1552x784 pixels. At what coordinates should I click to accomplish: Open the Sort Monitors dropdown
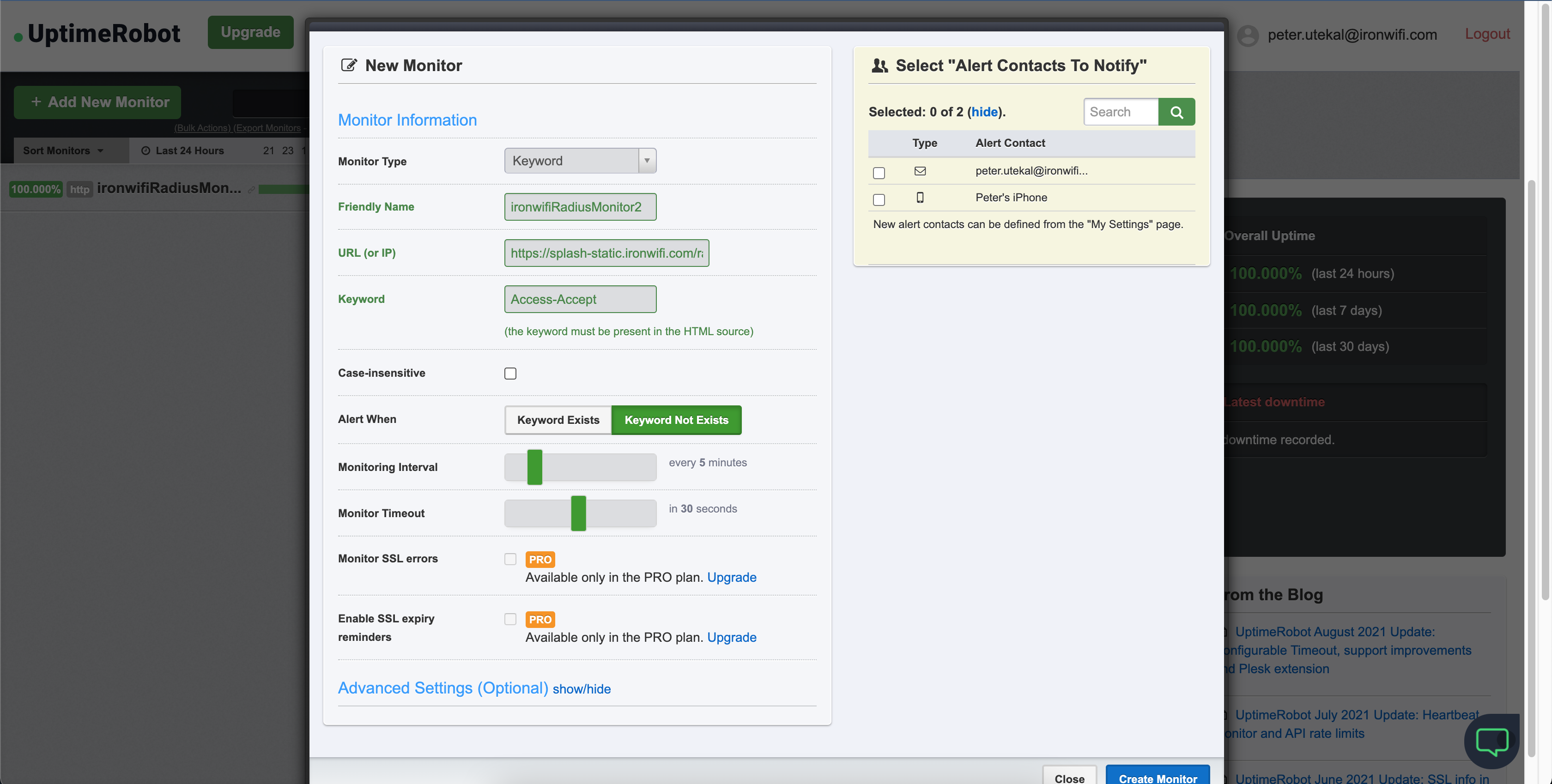(63, 151)
